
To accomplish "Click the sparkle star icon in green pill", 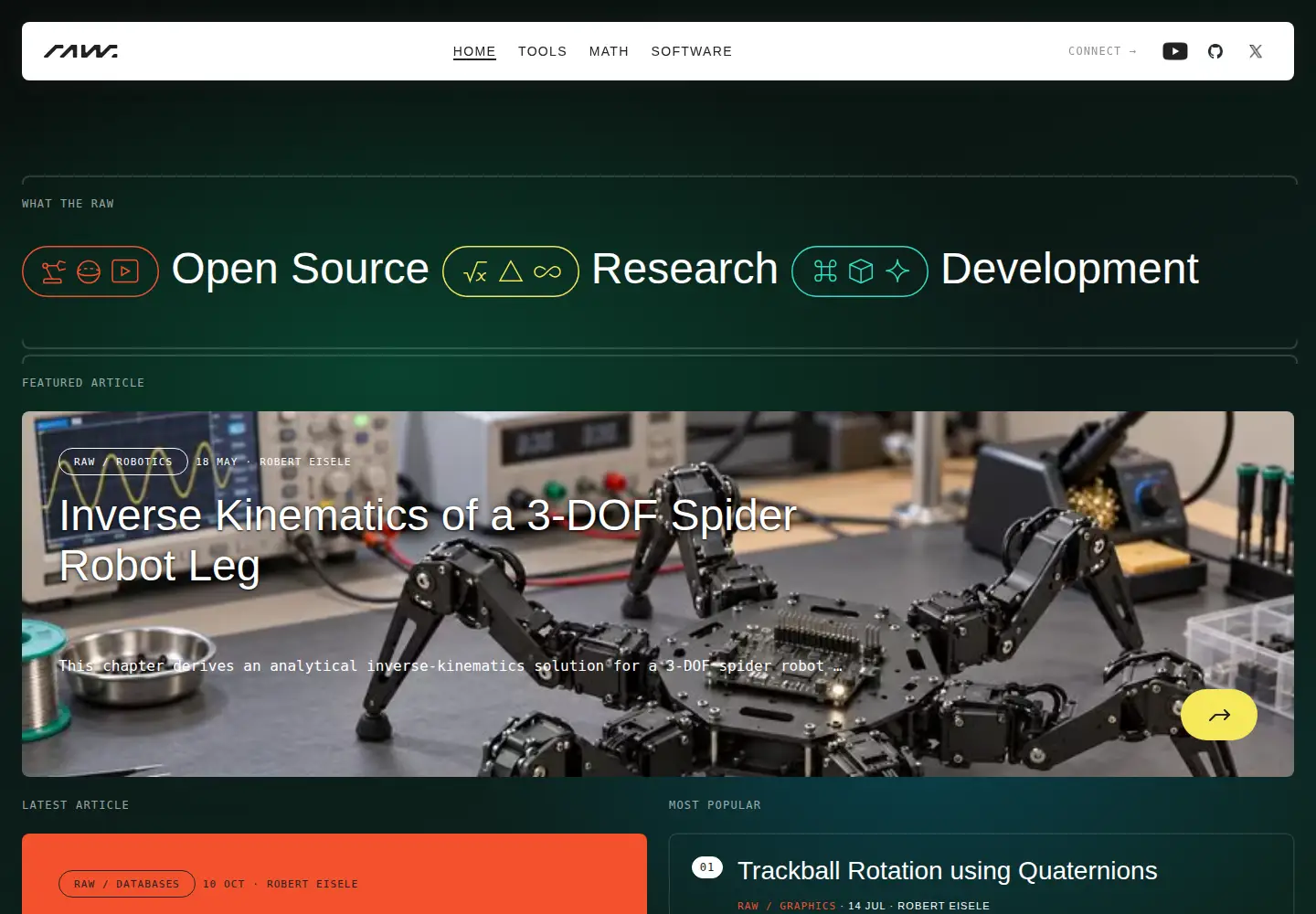I will click(897, 271).
